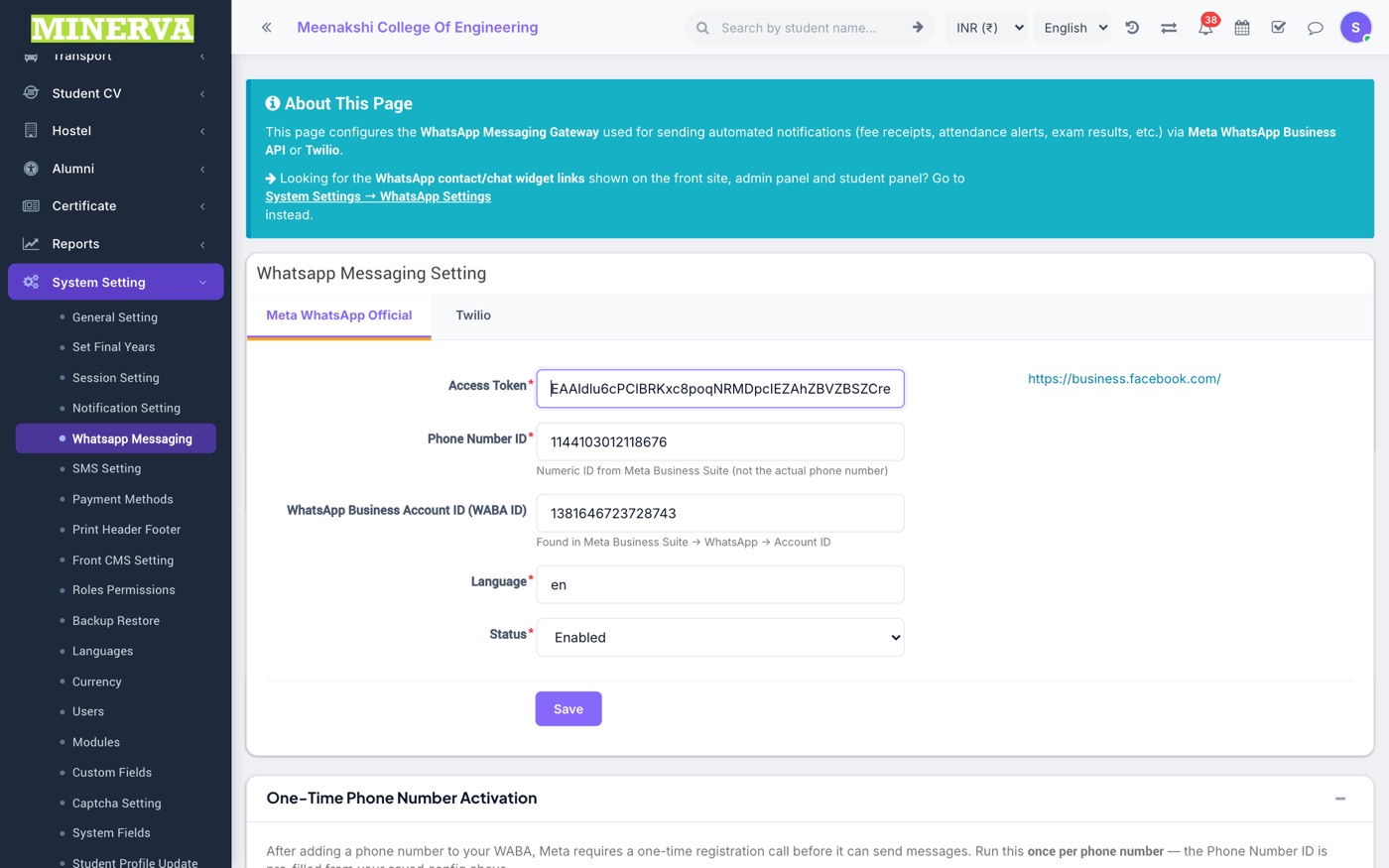Open Set Final Years in sidebar
Image resolution: width=1389 pixels, height=868 pixels.
(114, 347)
